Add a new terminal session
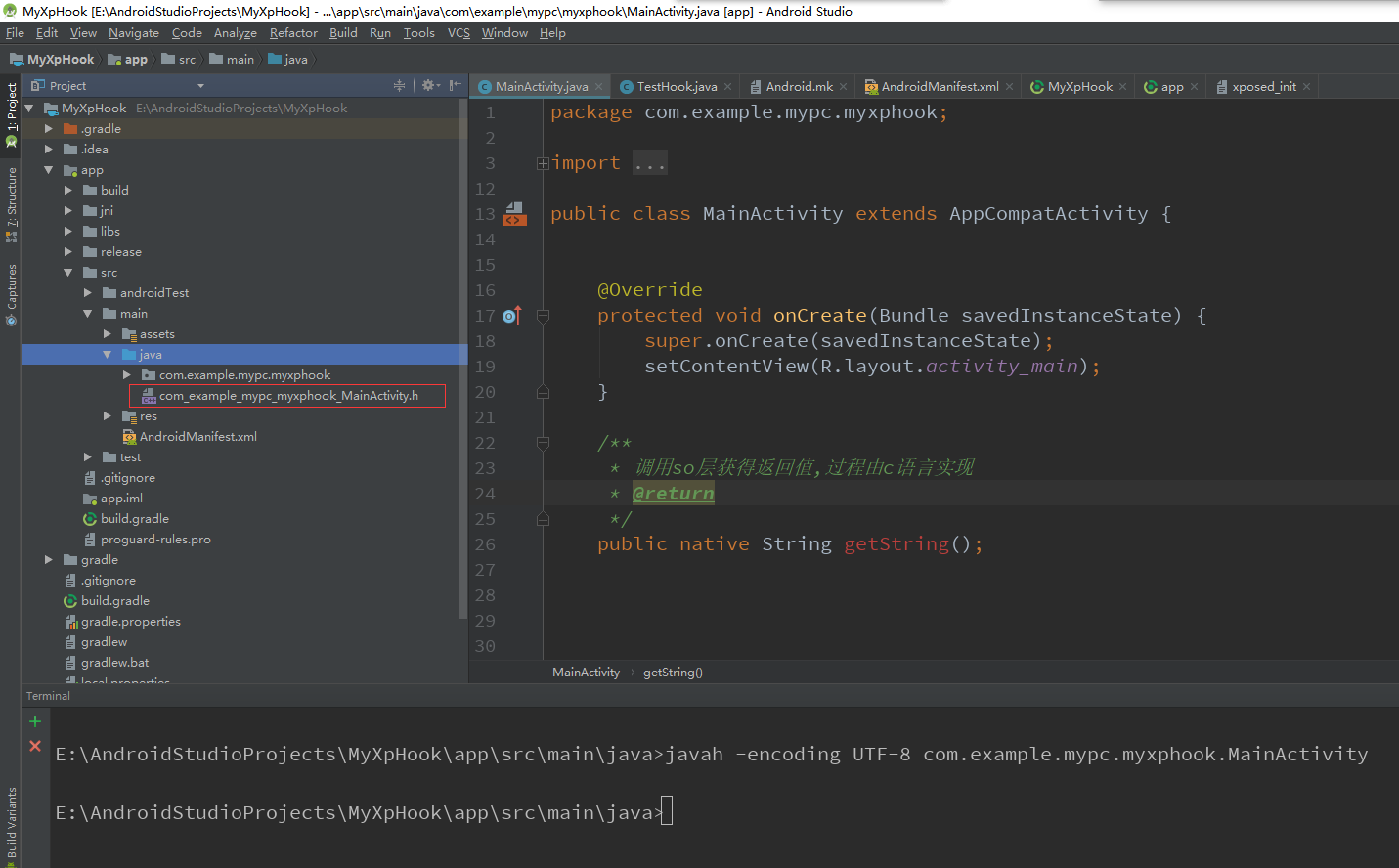The width and height of the screenshot is (1399, 868). point(35,721)
